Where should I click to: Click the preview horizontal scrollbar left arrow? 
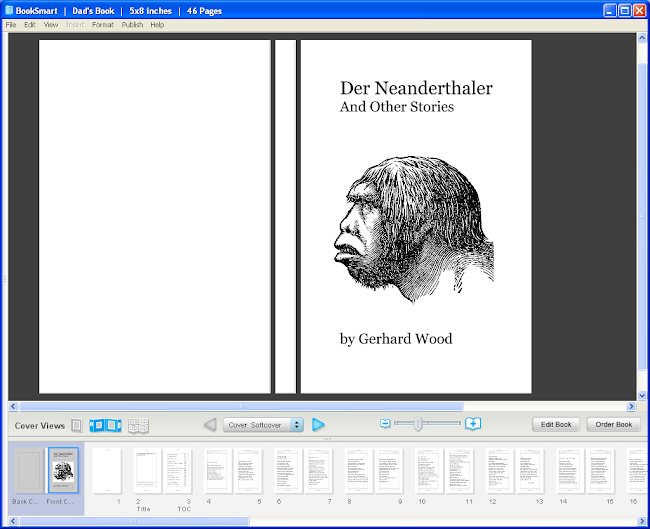[13, 406]
